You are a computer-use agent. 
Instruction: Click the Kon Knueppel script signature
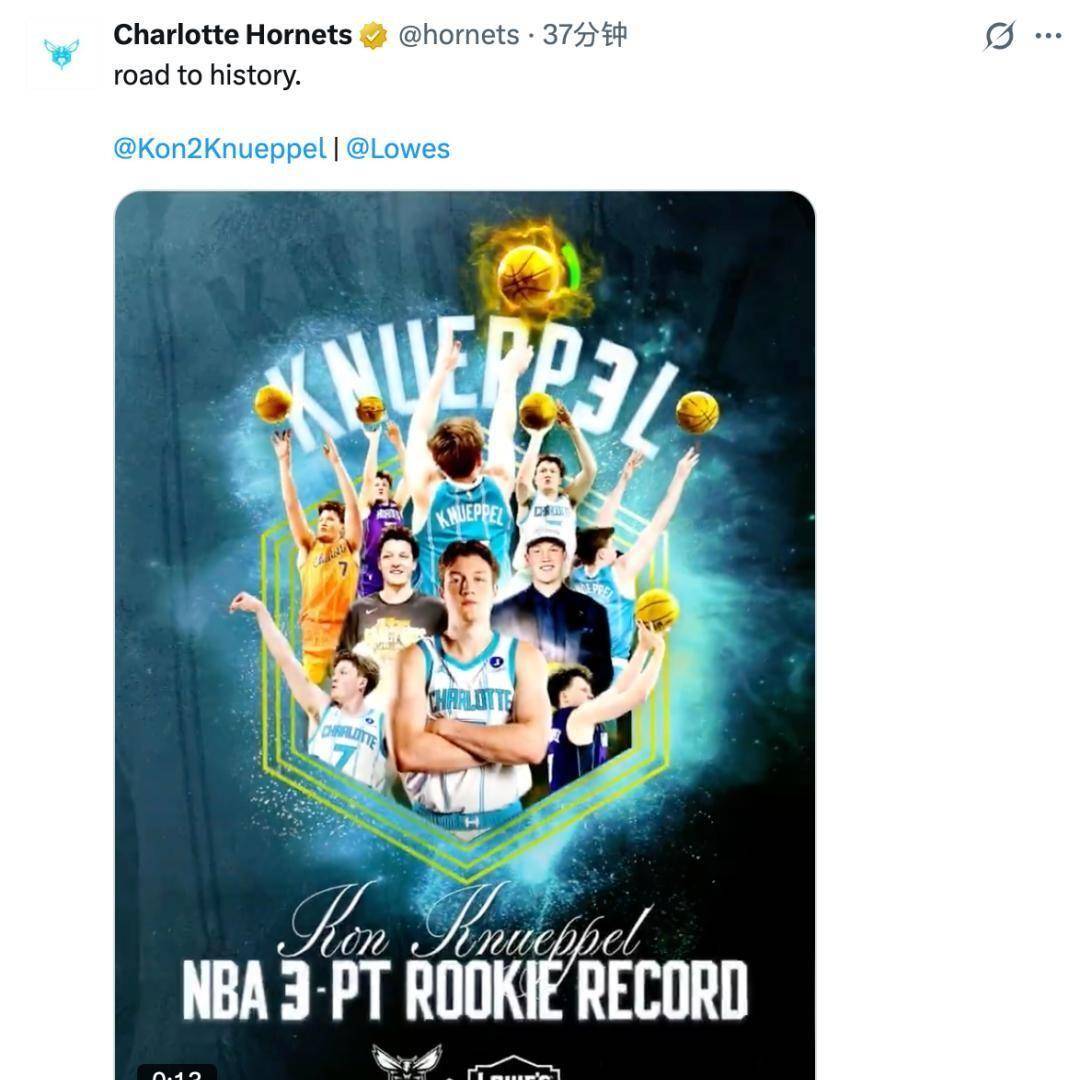(465, 923)
